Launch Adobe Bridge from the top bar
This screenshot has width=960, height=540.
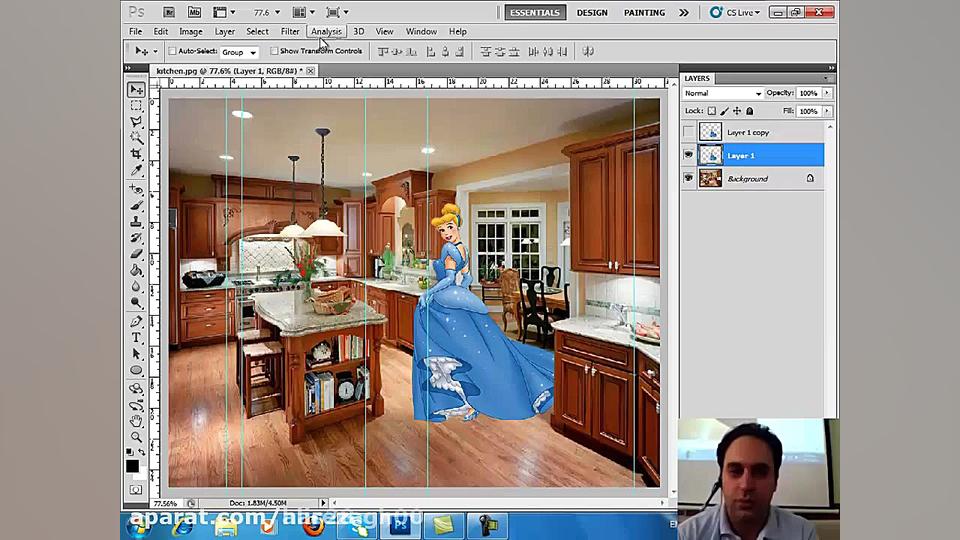pos(168,12)
